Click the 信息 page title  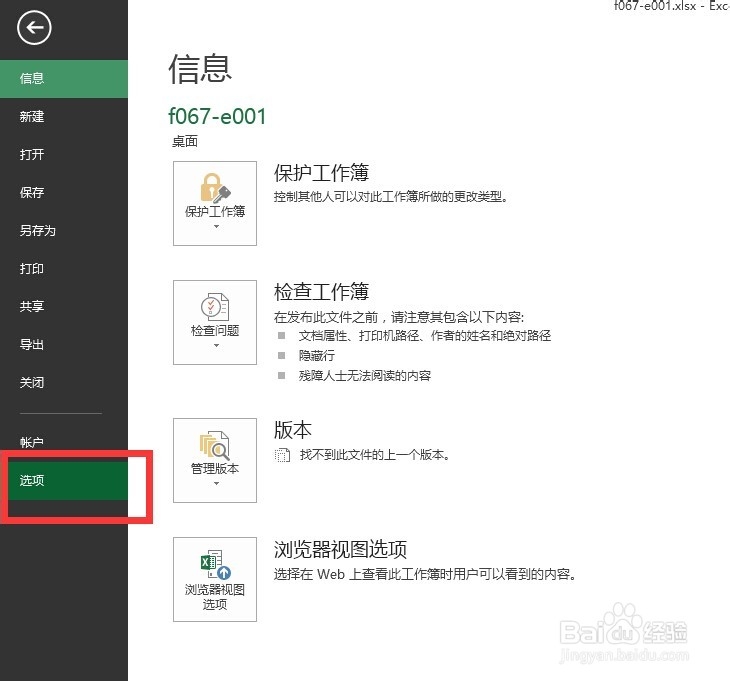[x=200, y=69]
